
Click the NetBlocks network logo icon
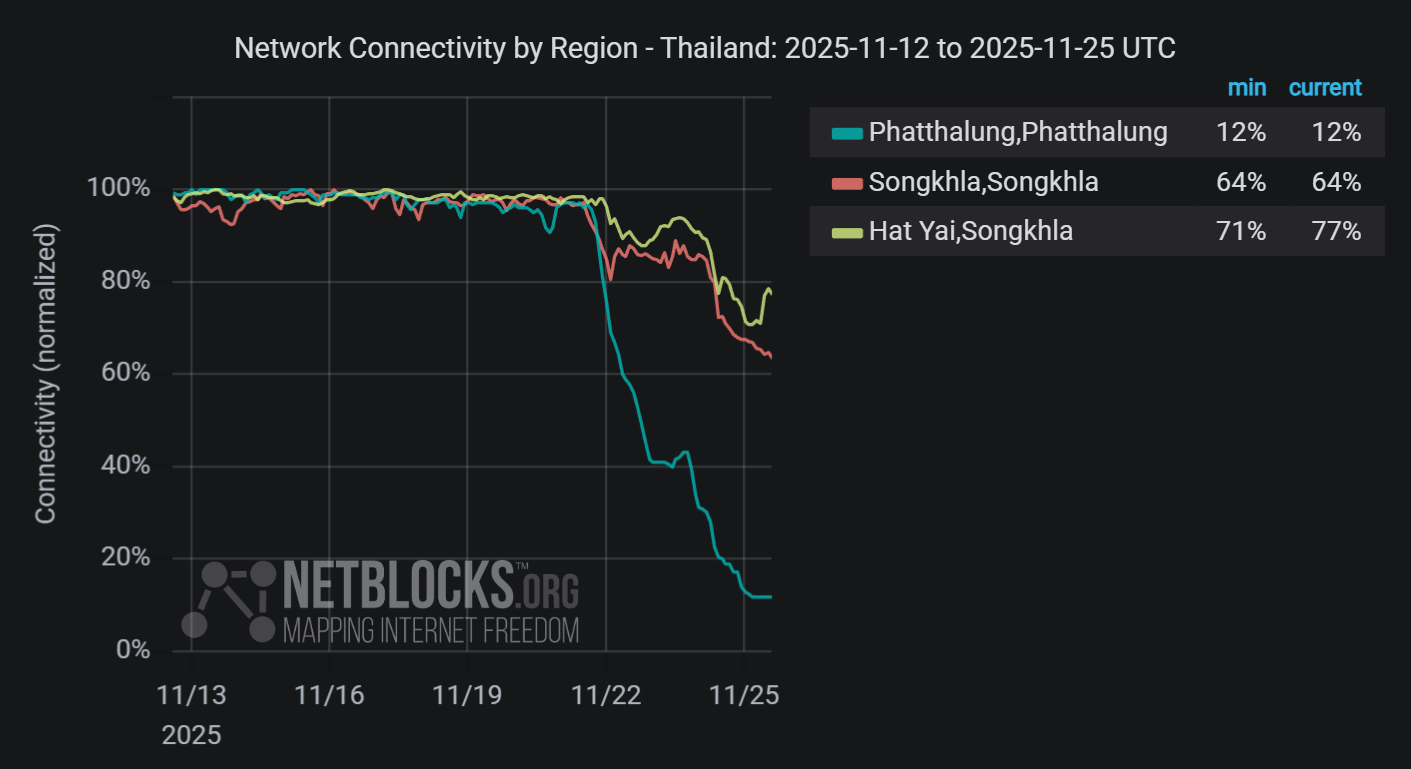click(229, 600)
